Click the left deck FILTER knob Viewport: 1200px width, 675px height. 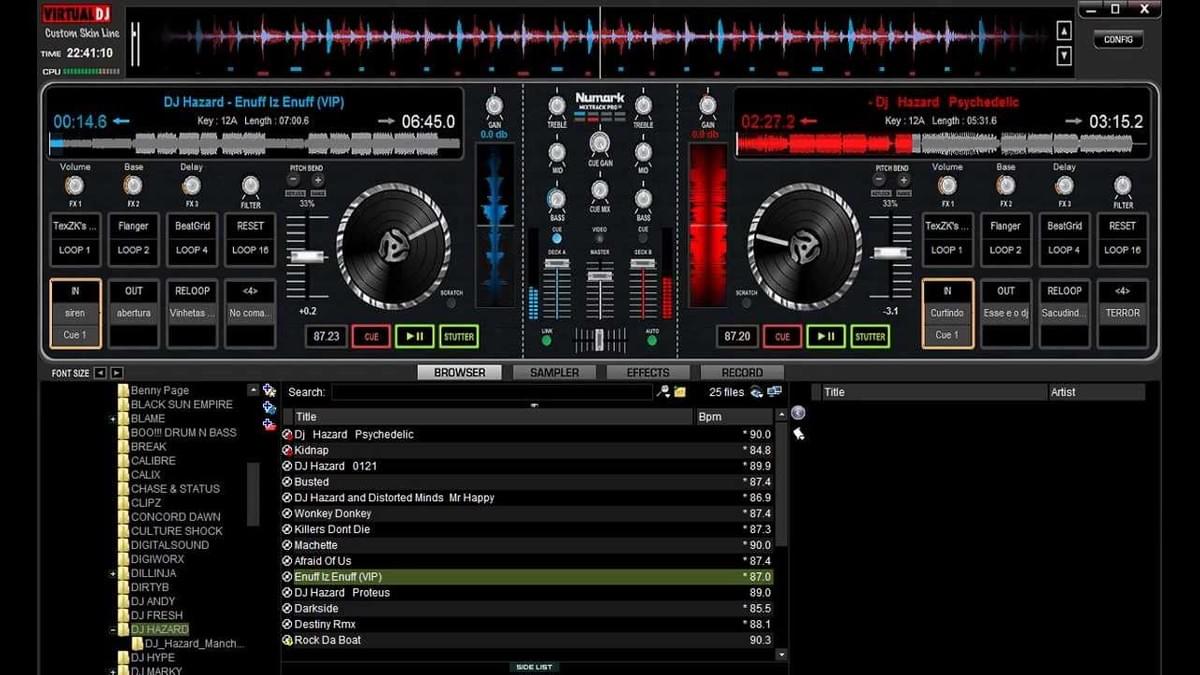pyautogui.click(x=250, y=185)
